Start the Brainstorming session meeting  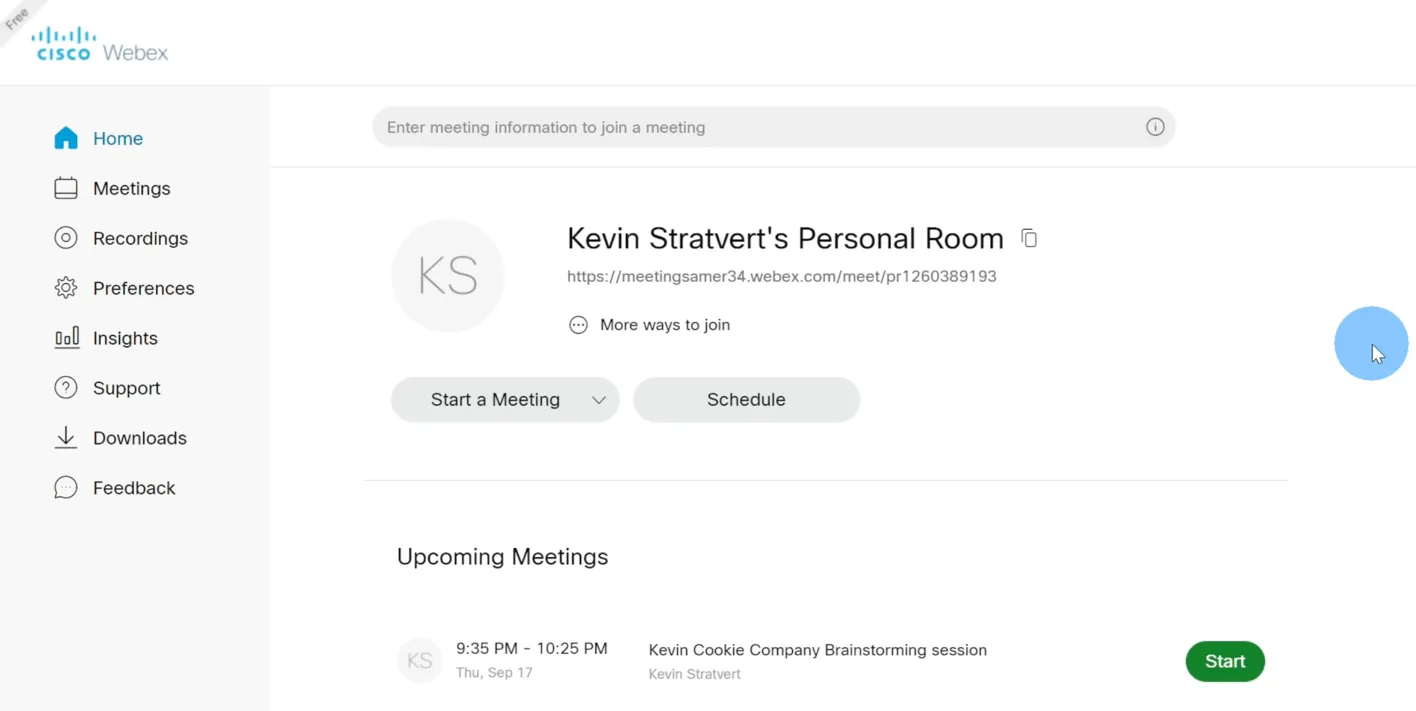[x=1224, y=661]
